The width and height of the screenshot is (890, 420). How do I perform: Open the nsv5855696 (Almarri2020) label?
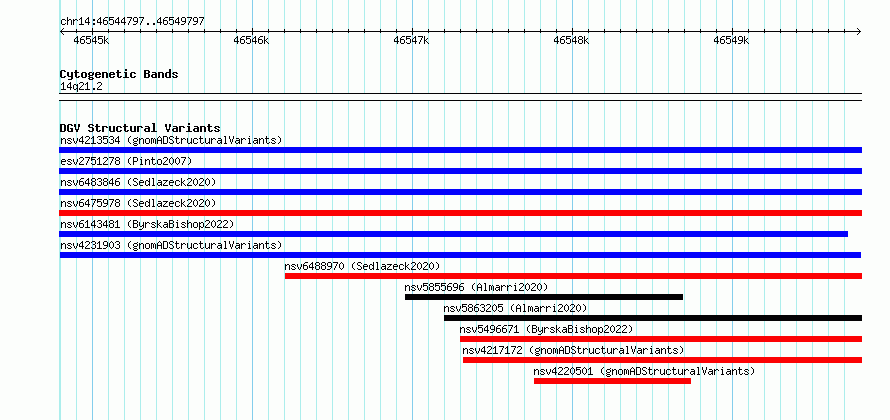click(477, 287)
